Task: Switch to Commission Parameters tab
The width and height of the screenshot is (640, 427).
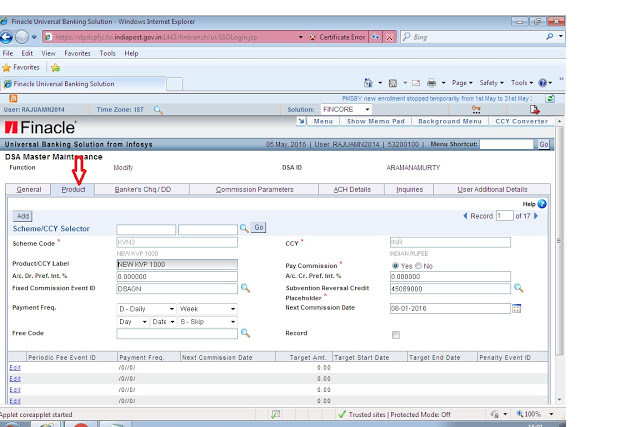Action: [254, 189]
